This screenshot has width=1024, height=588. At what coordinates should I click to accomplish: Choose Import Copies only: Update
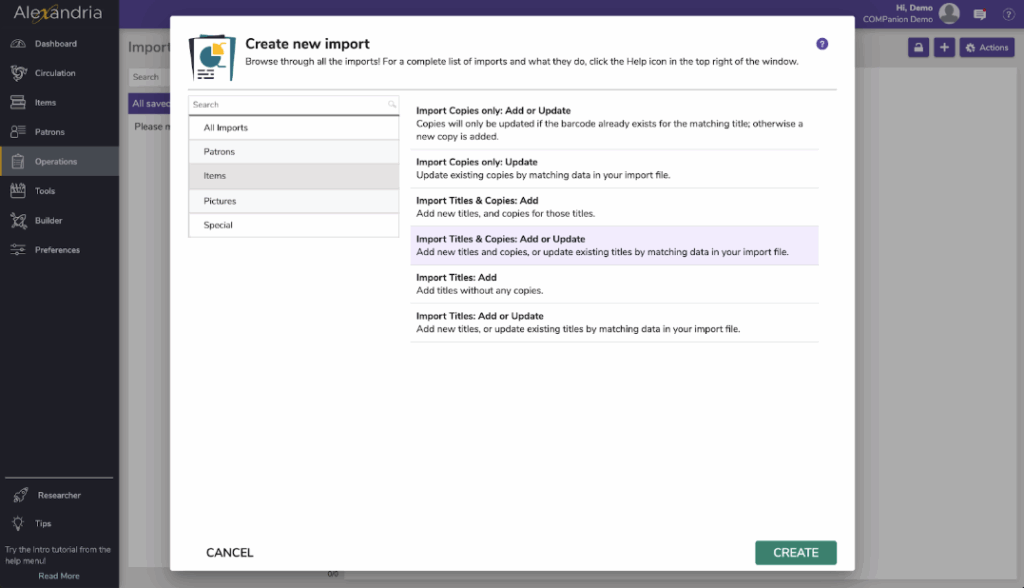coord(614,168)
